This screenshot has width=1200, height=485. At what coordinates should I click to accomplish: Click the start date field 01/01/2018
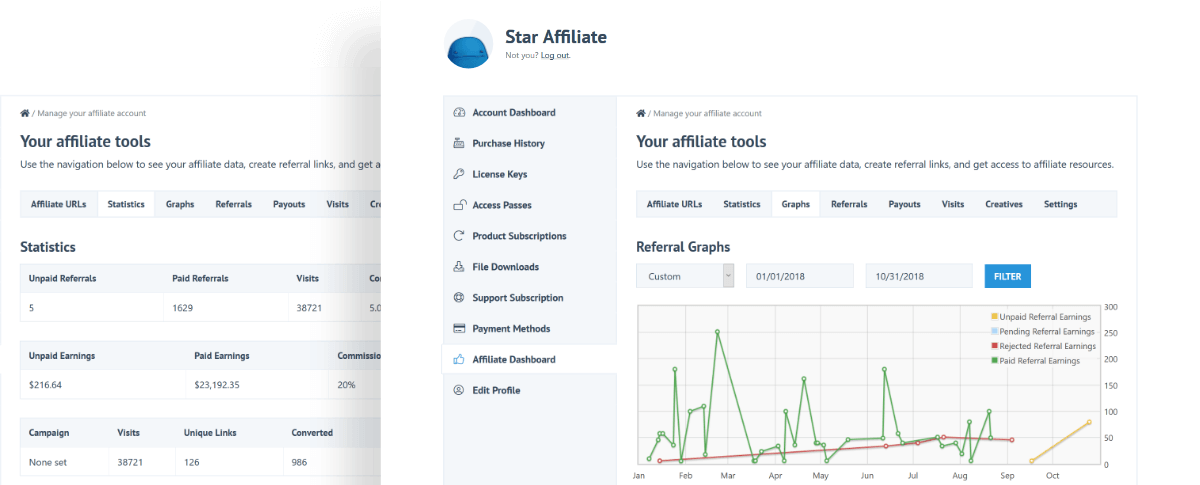tap(799, 276)
